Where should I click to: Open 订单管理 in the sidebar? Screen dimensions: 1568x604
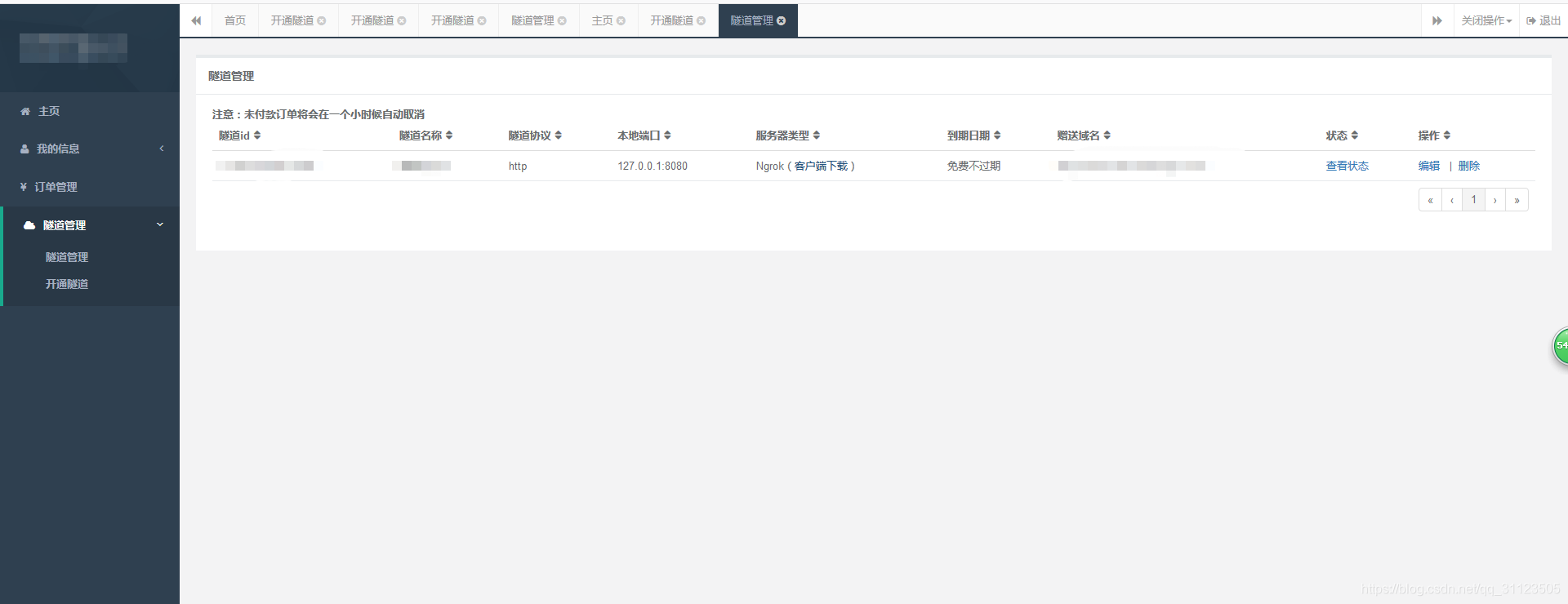(90, 187)
